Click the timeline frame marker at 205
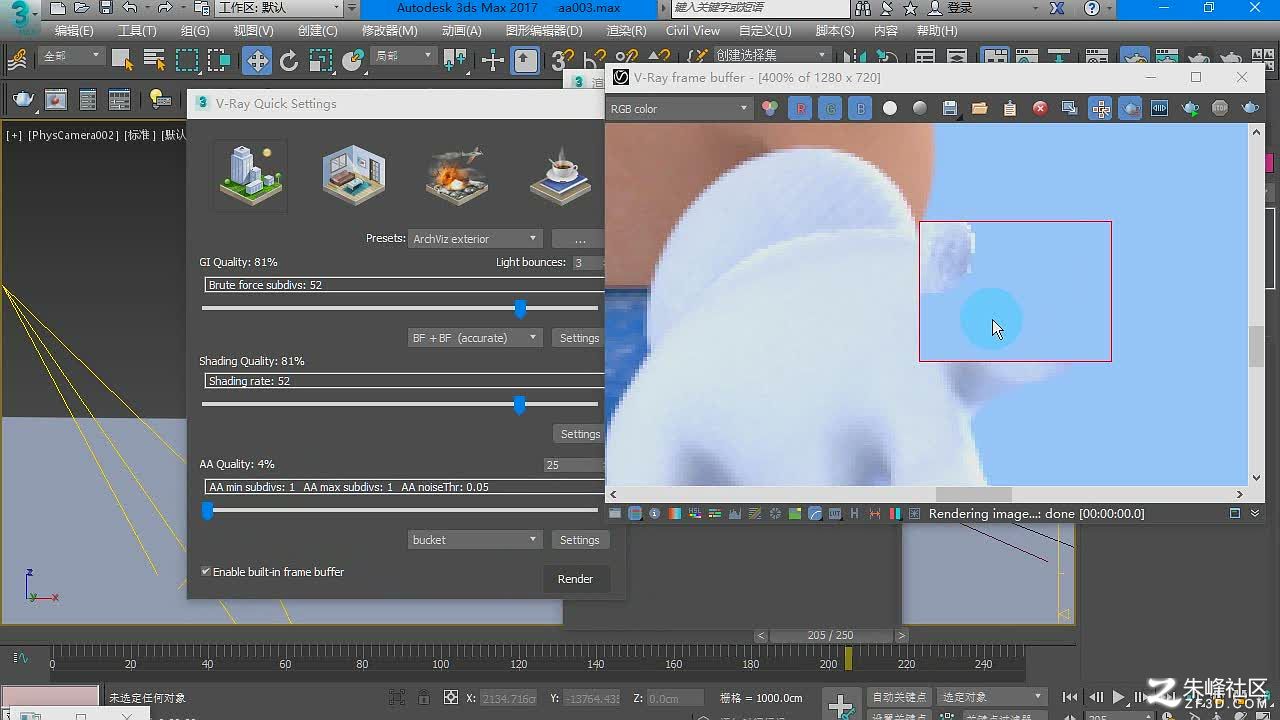 coord(849,660)
